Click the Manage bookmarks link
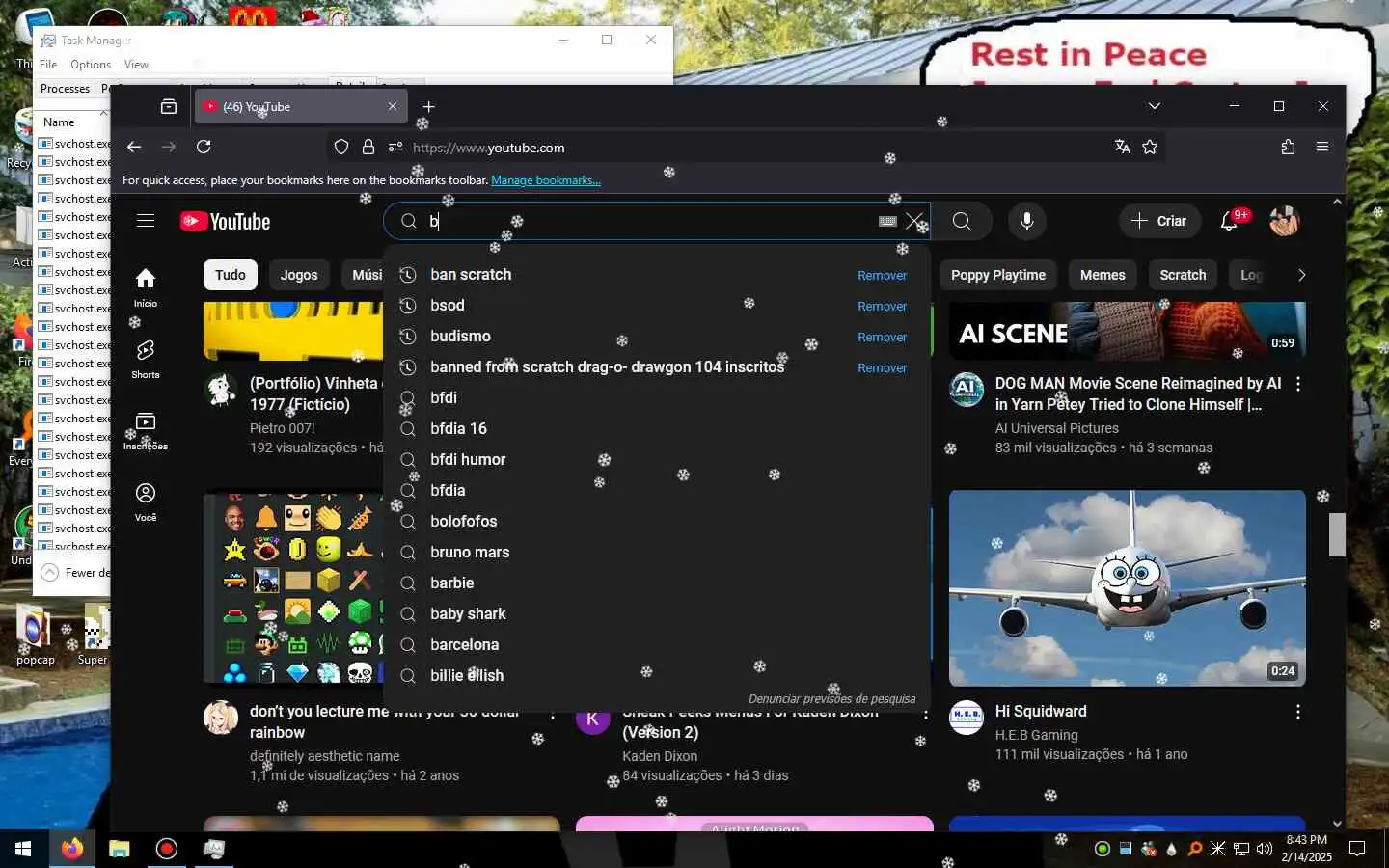The width and height of the screenshot is (1389, 868). click(546, 180)
